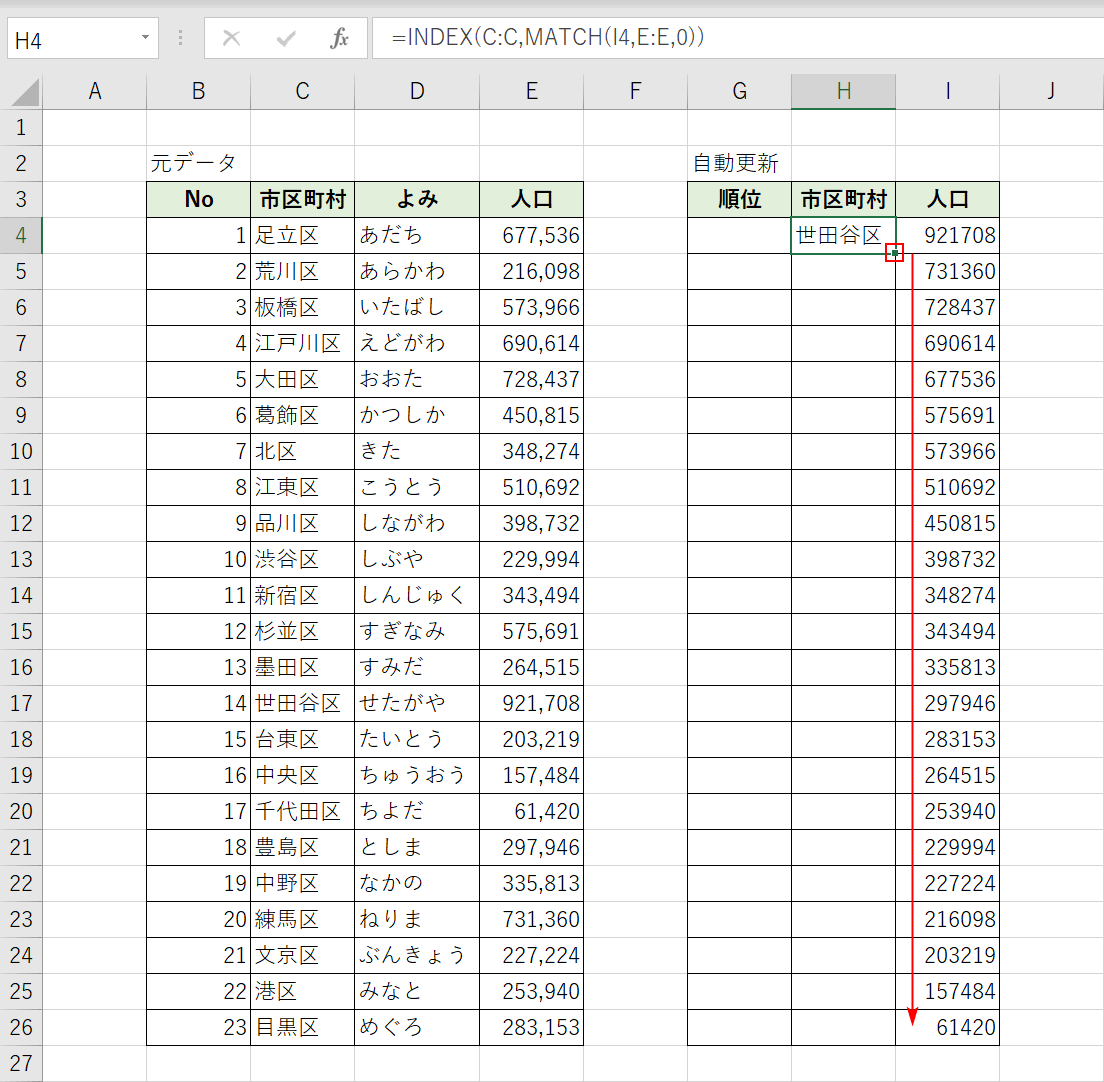Click the cell with value 283,153

point(532,1027)
